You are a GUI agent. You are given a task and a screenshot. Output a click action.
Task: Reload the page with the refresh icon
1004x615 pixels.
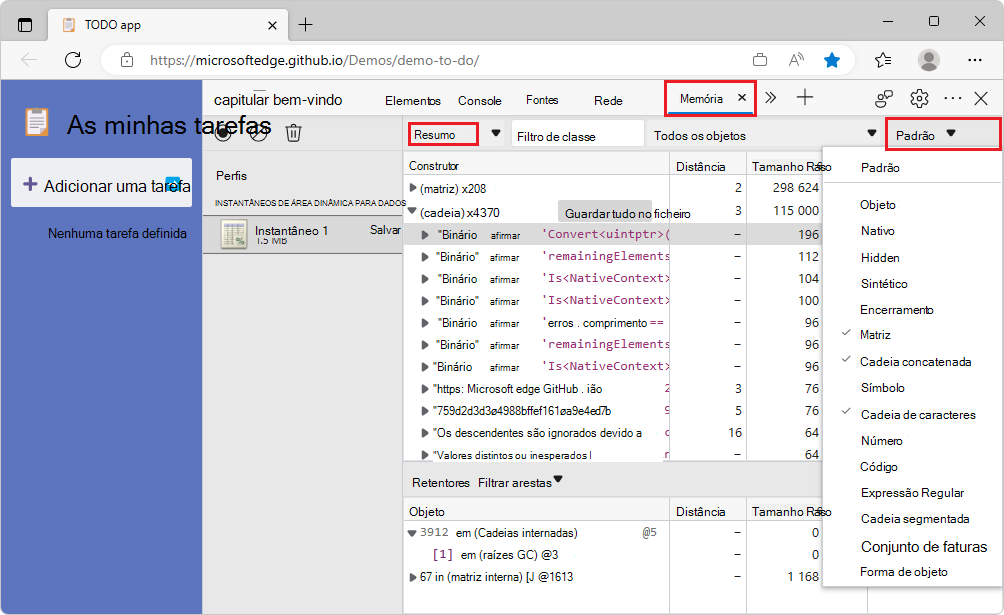[x=74, y=60]
